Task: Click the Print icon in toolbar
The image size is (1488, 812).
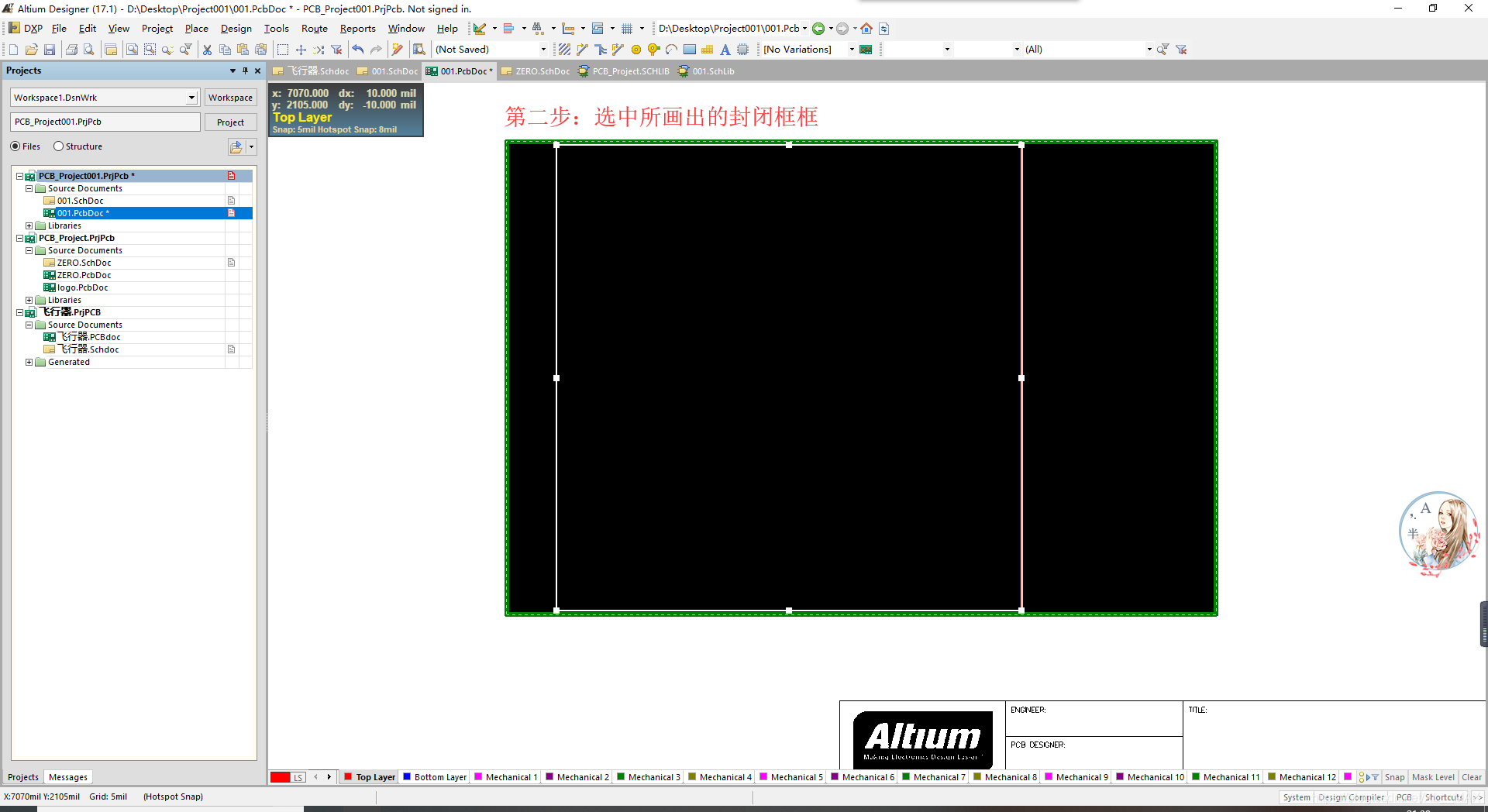Action: (71, 50)
